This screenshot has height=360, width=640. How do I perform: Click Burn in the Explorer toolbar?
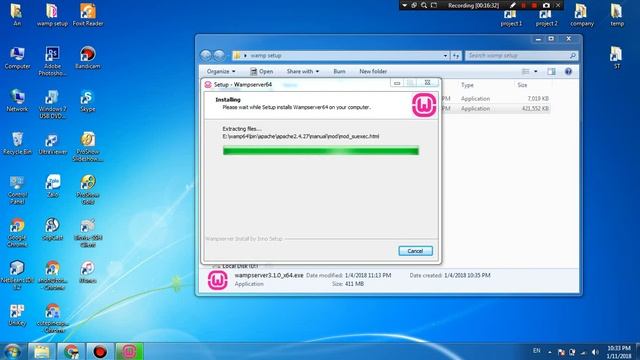coord(339,71)
